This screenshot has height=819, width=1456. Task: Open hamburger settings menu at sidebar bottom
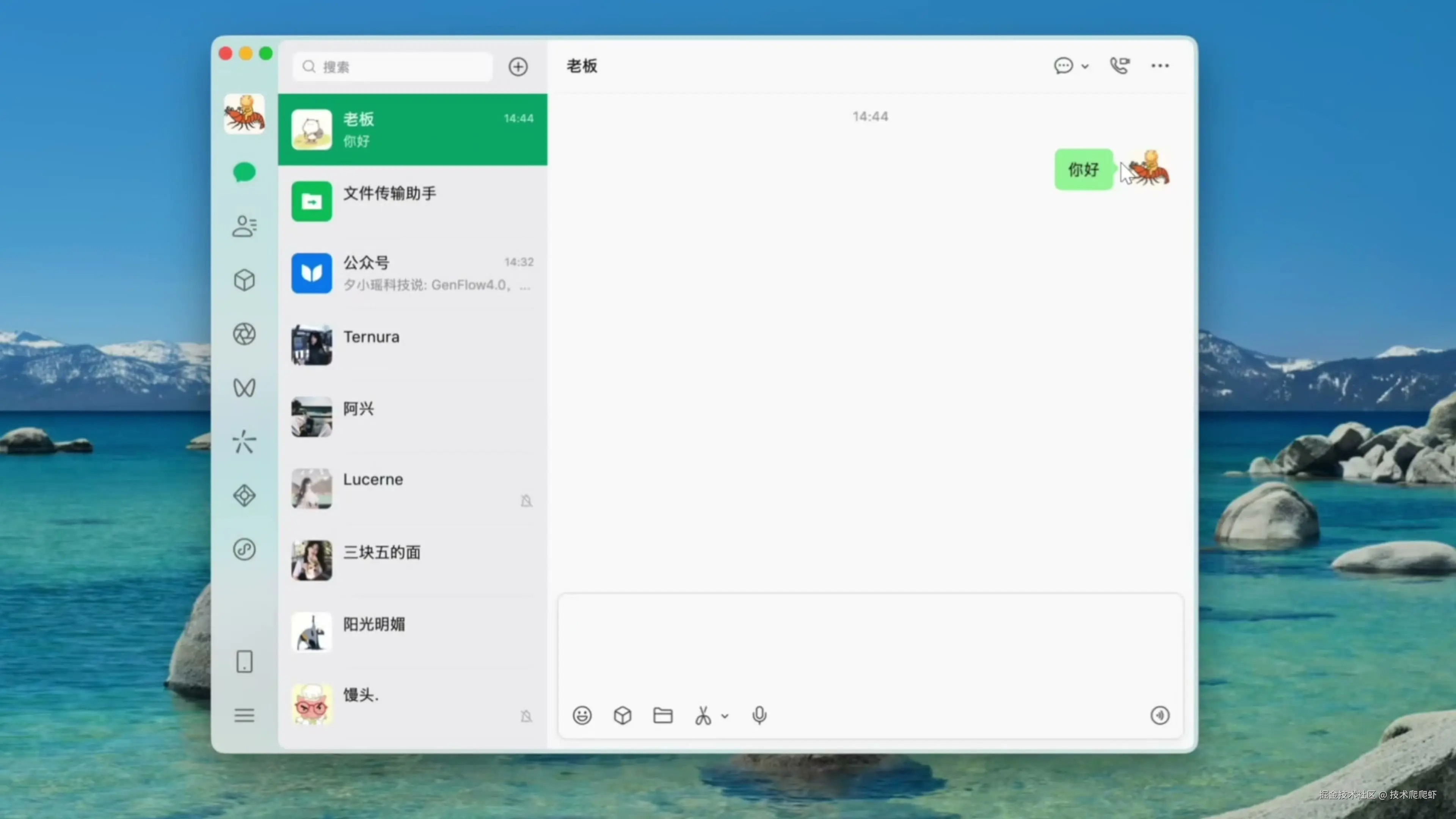tap(244, 715)
